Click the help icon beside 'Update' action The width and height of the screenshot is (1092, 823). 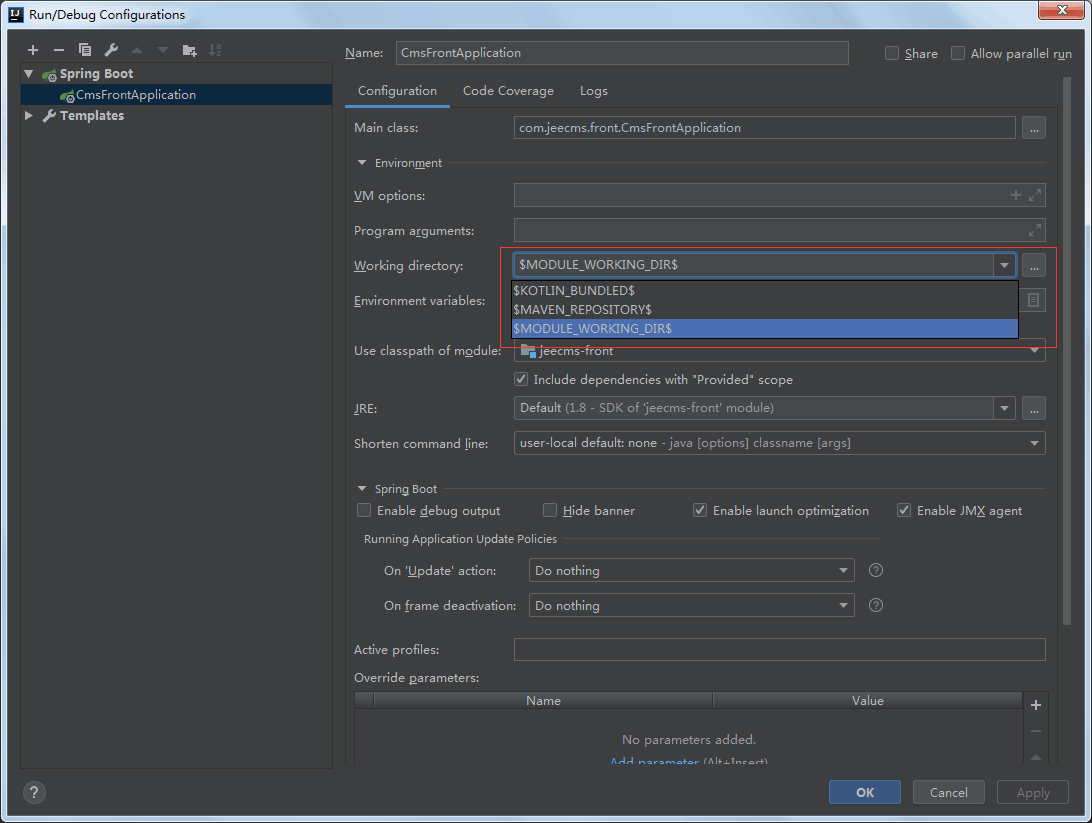876,571
